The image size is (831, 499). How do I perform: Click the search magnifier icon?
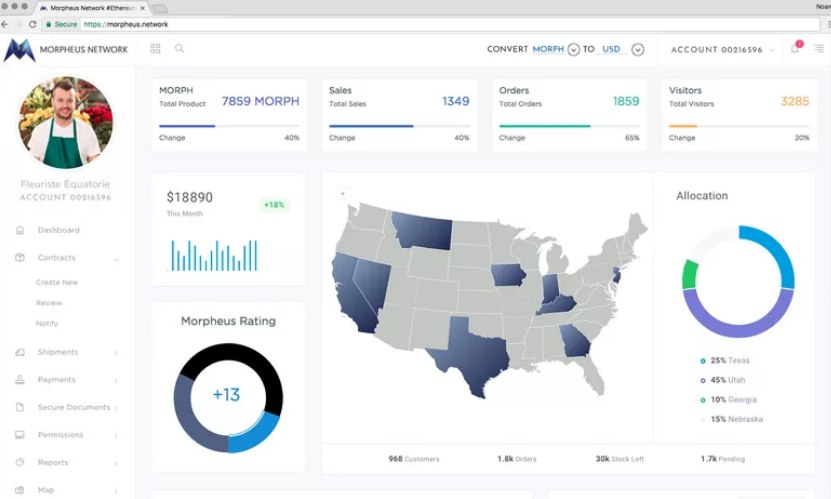[179, 48]
